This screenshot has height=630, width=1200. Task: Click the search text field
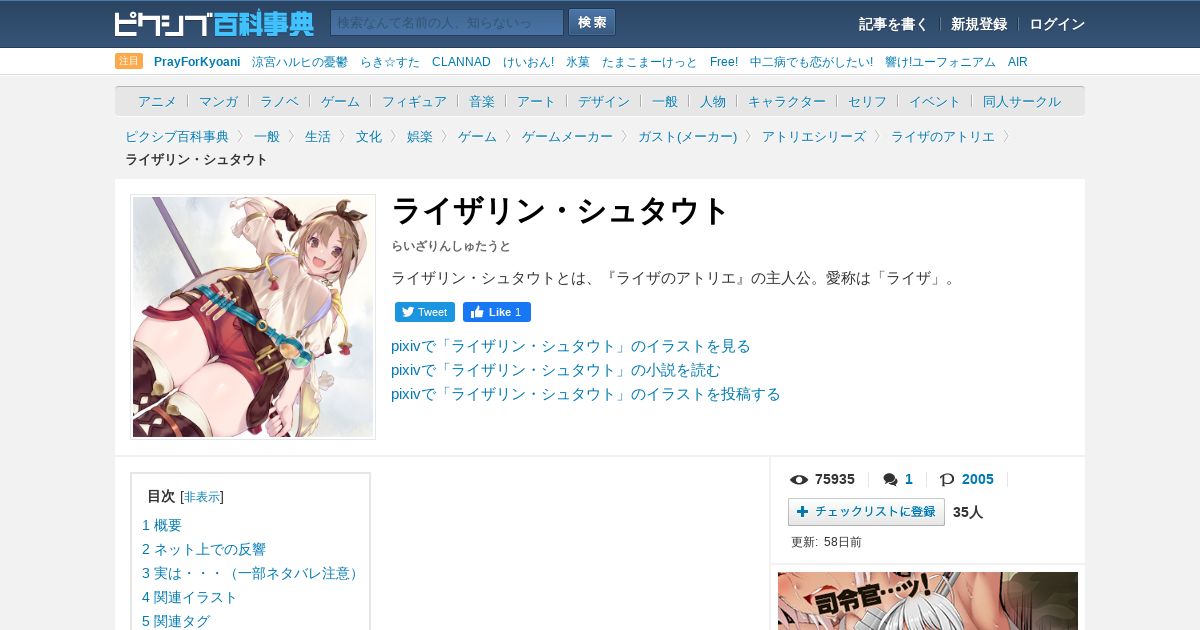tap(447, 22)
